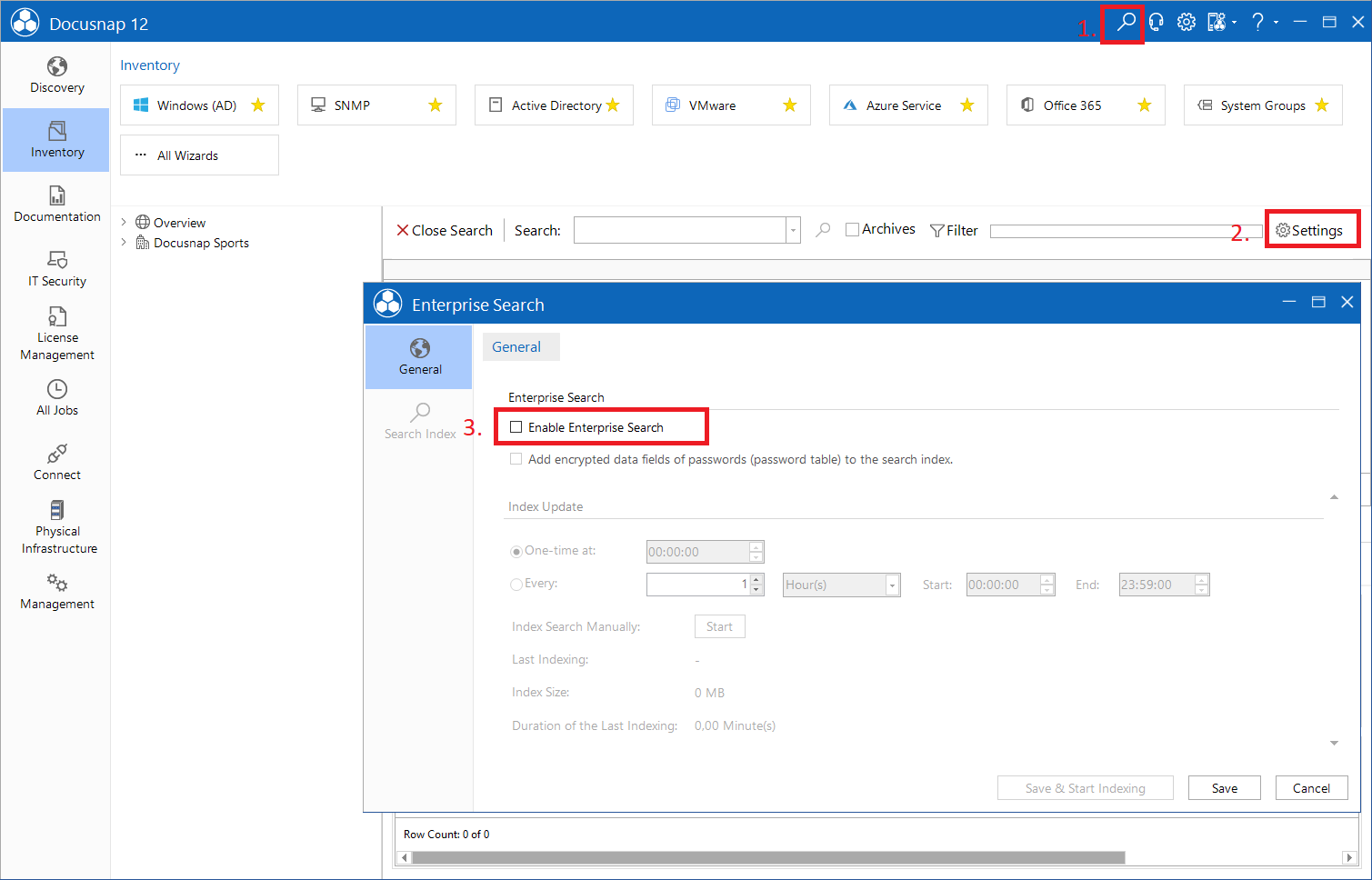Toggle favorite star on Office 365
1372x880 pixels.
tap(1145, 105)
